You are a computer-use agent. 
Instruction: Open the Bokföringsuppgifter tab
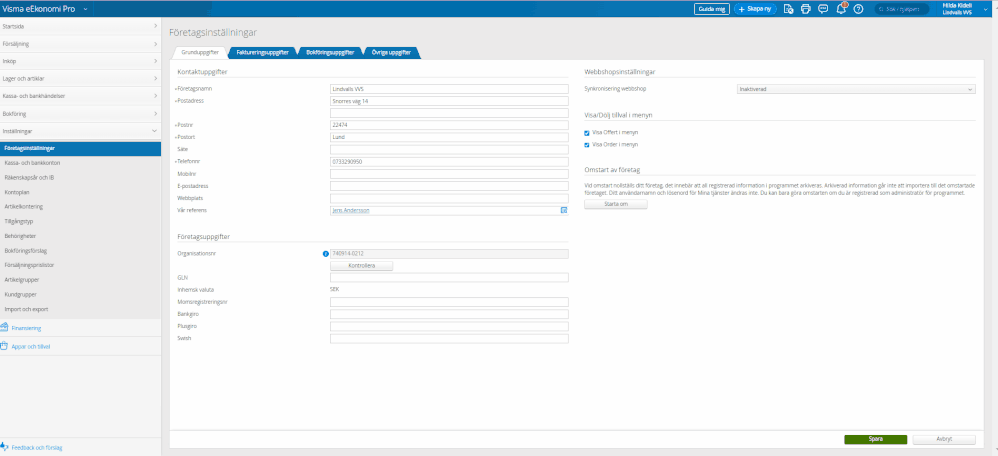329,51
